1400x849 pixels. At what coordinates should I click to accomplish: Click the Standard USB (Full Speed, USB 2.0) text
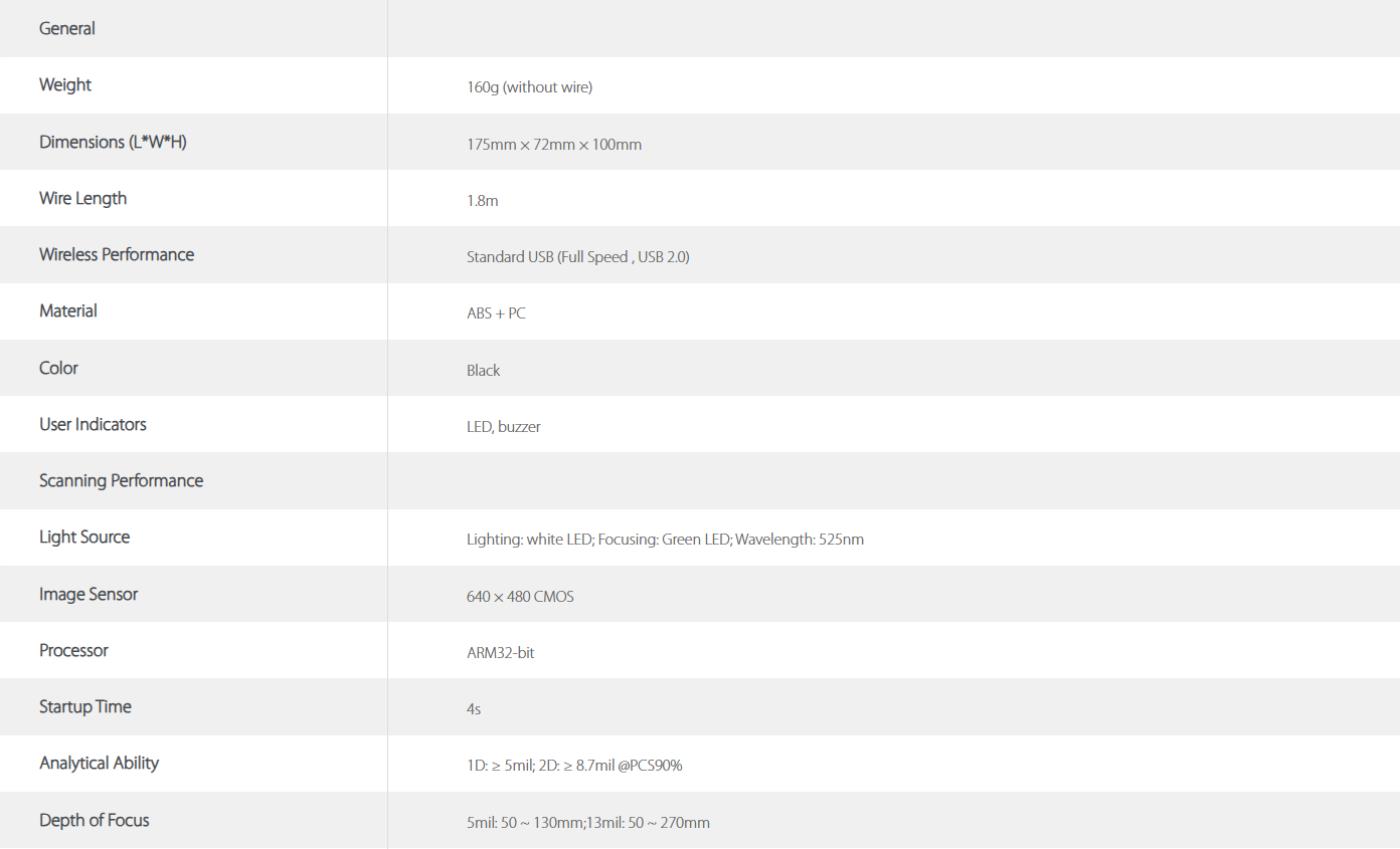click(578, 257)
